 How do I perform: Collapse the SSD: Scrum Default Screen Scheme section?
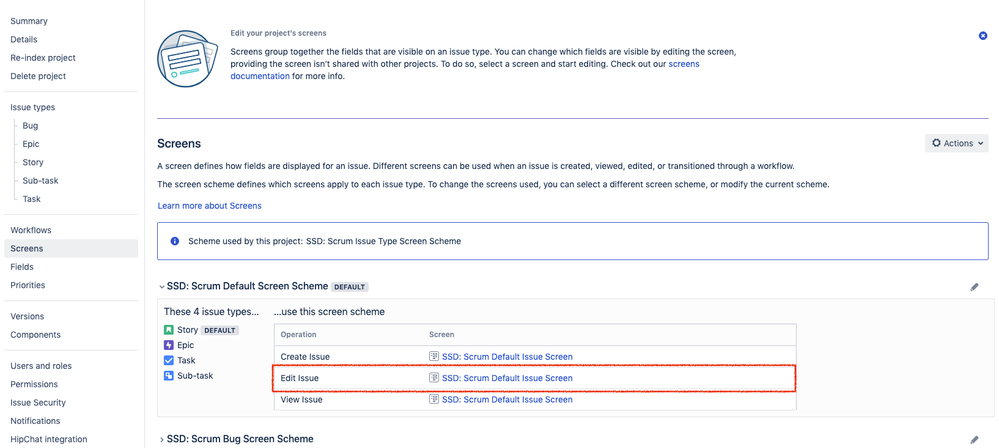pos(161,287)
